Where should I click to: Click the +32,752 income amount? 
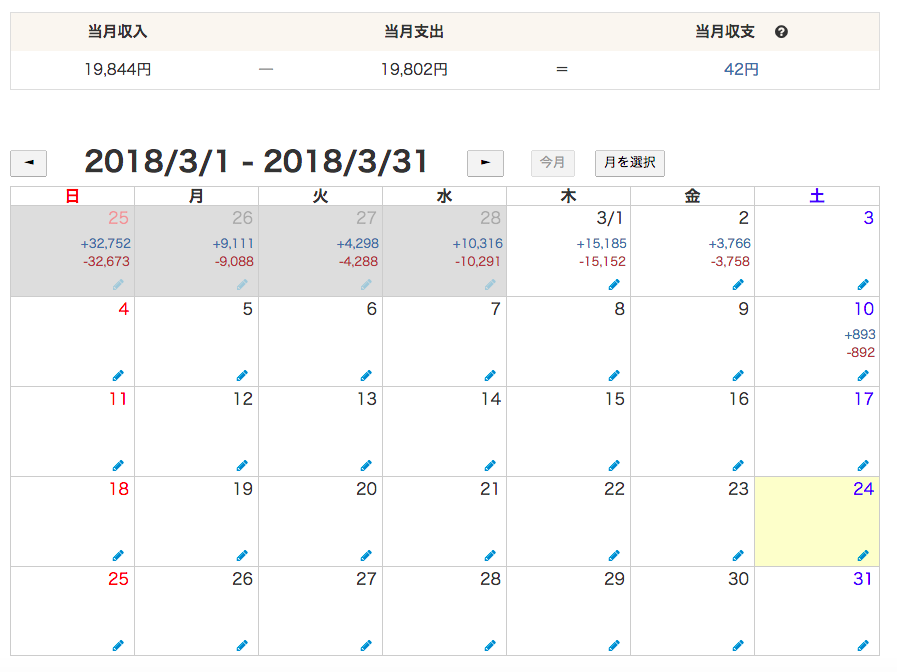[x=106, y=244]
